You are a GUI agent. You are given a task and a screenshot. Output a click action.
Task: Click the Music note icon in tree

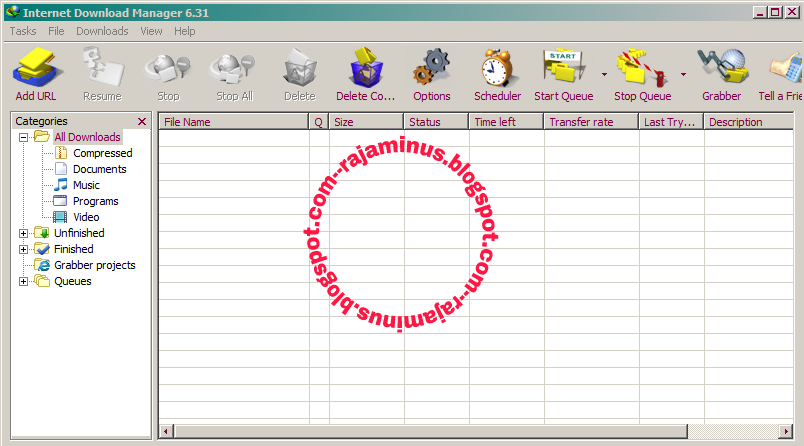tap(61, 185)
